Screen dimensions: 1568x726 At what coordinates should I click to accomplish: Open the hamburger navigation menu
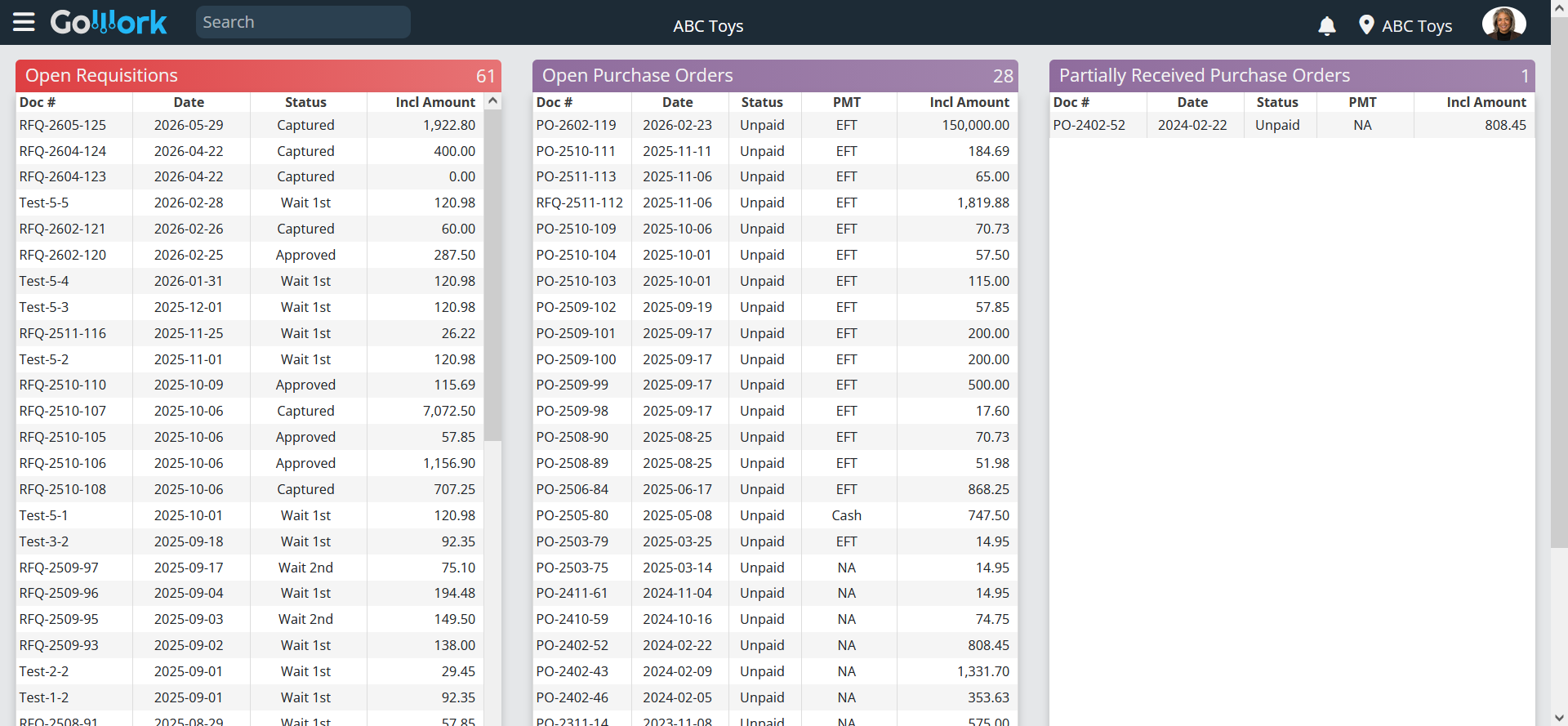tap(24, 22)
